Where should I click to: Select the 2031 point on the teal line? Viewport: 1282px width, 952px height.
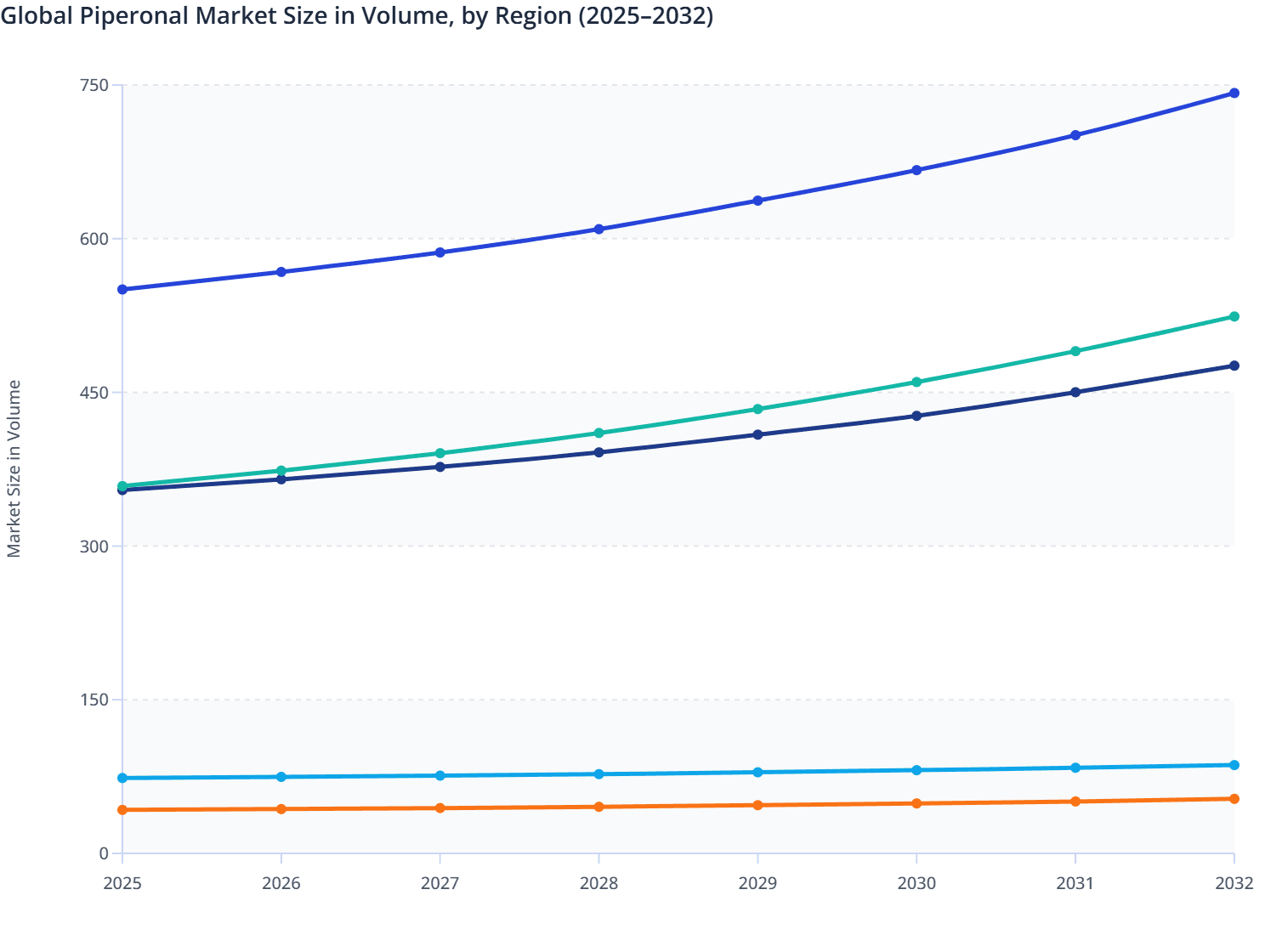point(1075,349)
